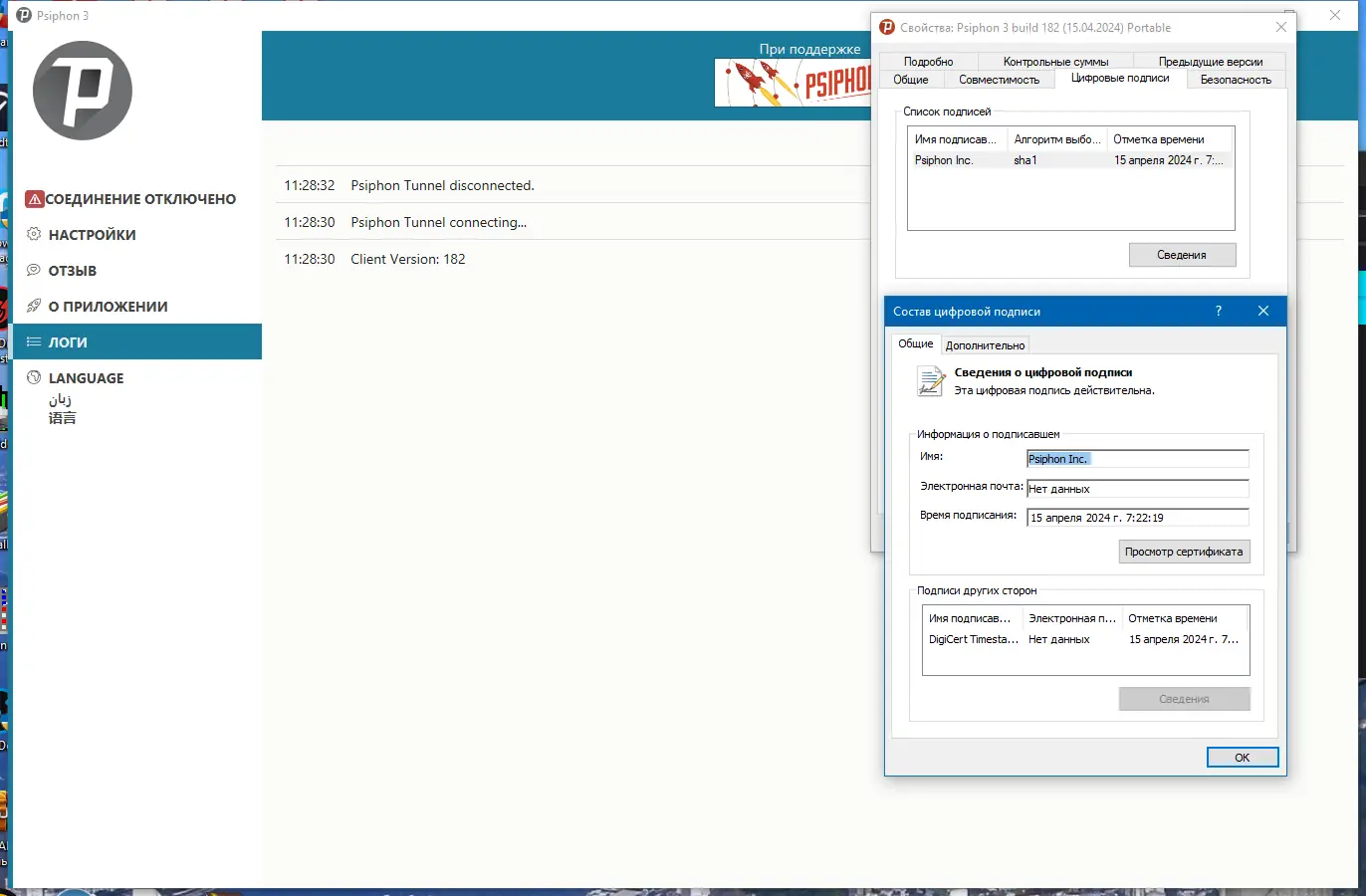This screenshot has height=896, width=1366.
Task: Click OK in the Состав цифровой подписи dialog
Action: (x=1243, y=758)
